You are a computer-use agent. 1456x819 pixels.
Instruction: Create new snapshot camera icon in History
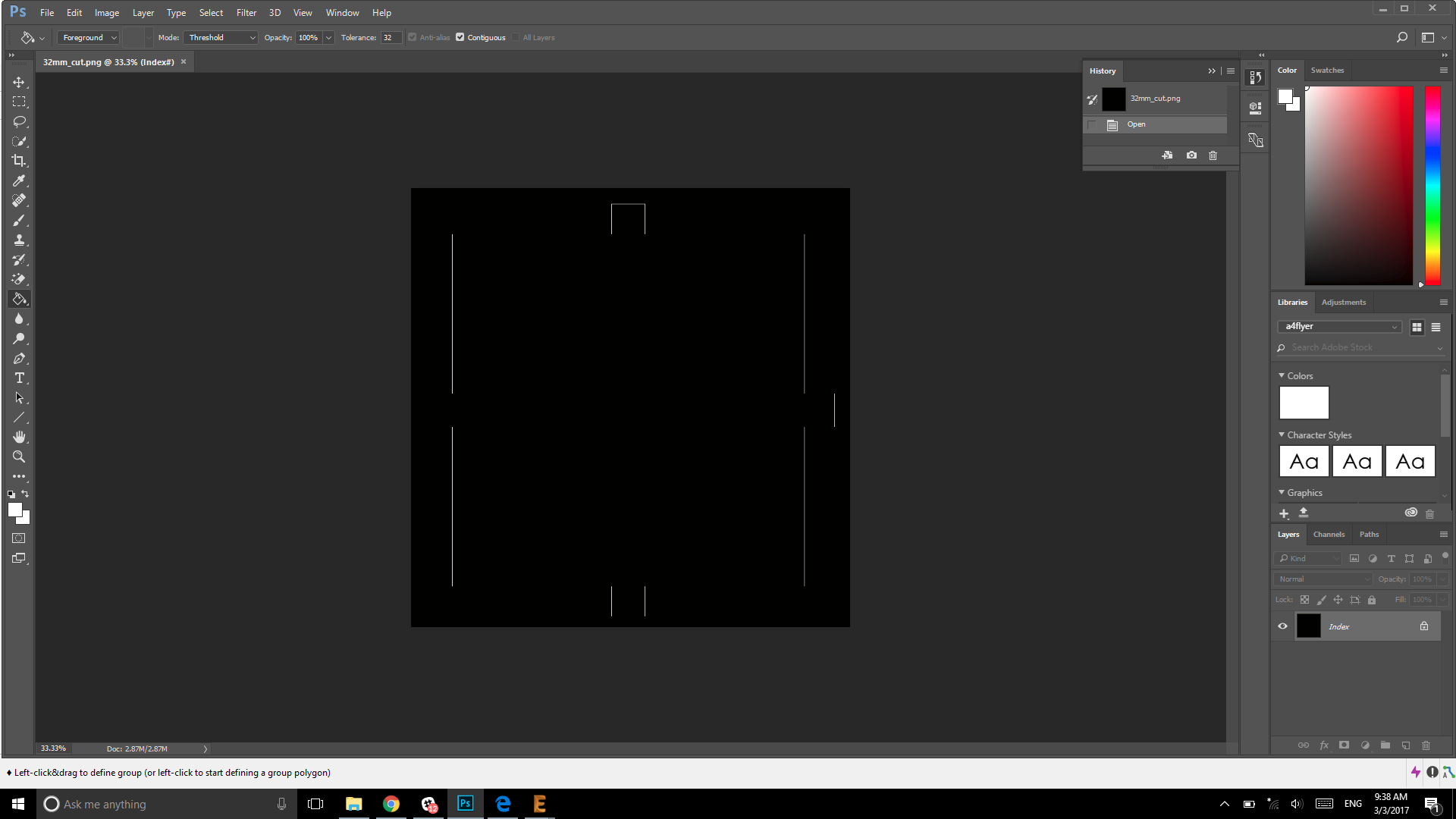1191,155
